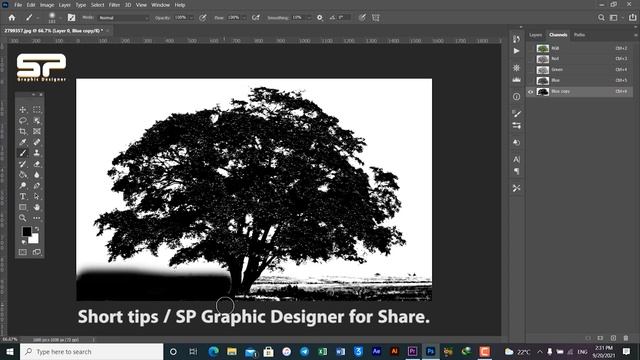Open the Opacity value dropdown
This screenshot has width=640, height=360.
[x=191, y=18]
